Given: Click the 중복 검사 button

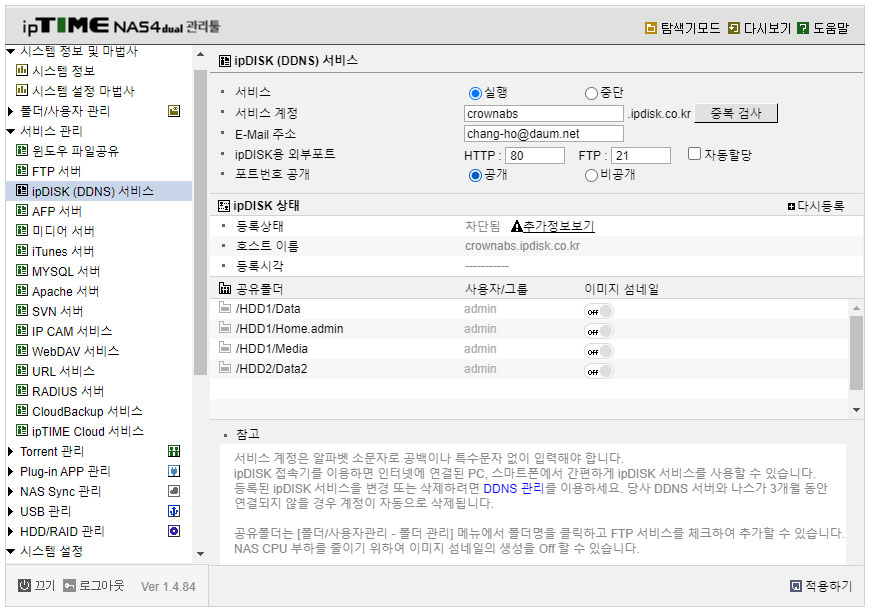Looking at the screenshot, I should coord(736,113).
